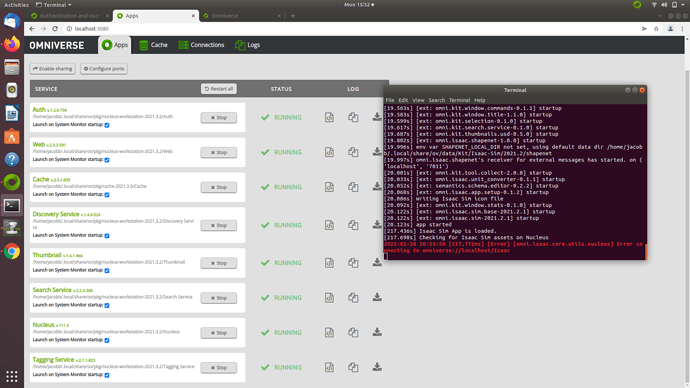View the Tagging Service log file
The width and height of the screenshot is (690, 388).
click(329, 367)
